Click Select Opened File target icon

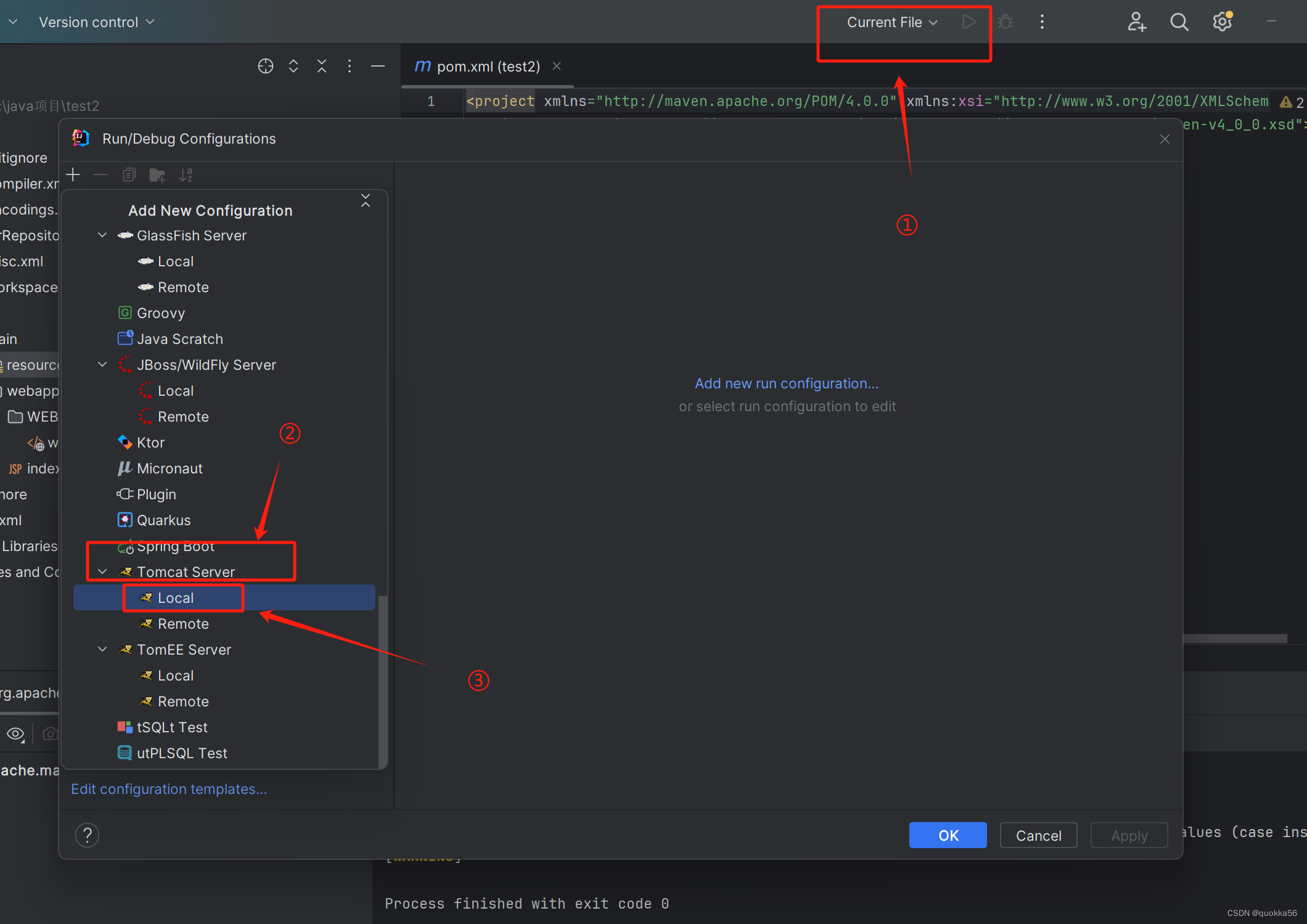pyautogui.click(x=265, y=66)
